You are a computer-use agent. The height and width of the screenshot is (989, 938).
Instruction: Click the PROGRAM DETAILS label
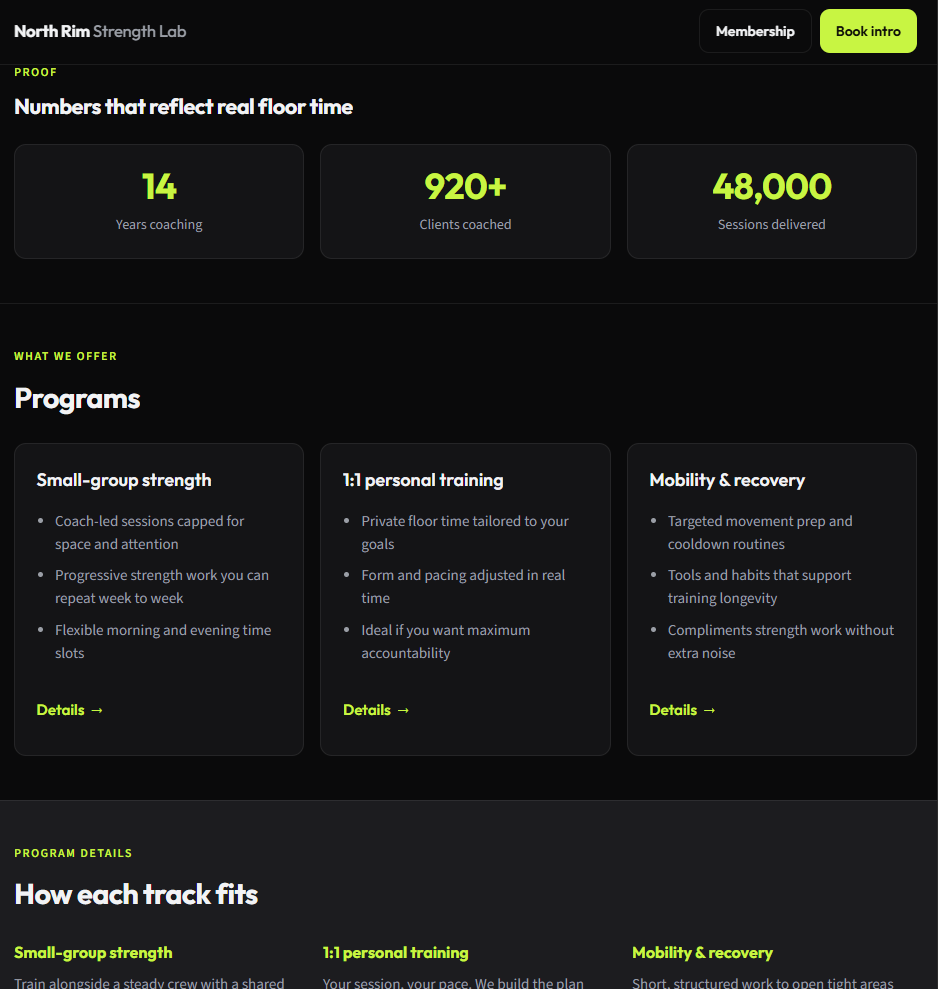(73, 853)
